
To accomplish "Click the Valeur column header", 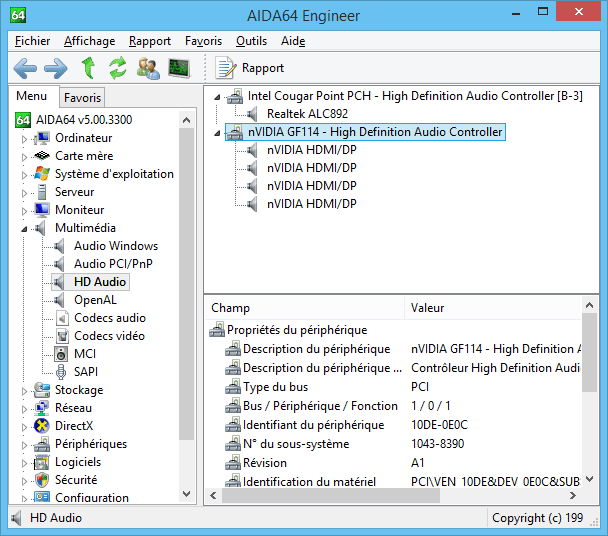I will (x=427, y=308).
